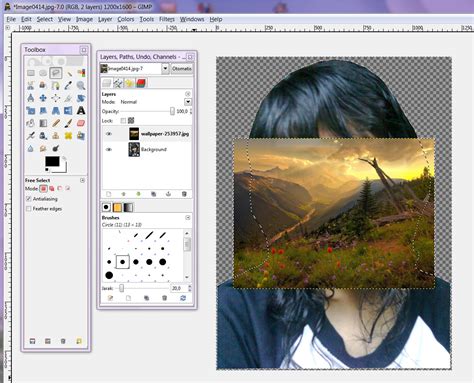Select the Dodge/Burn tool
The height and width of the screenshot is (383, 474).
(56, 148)
